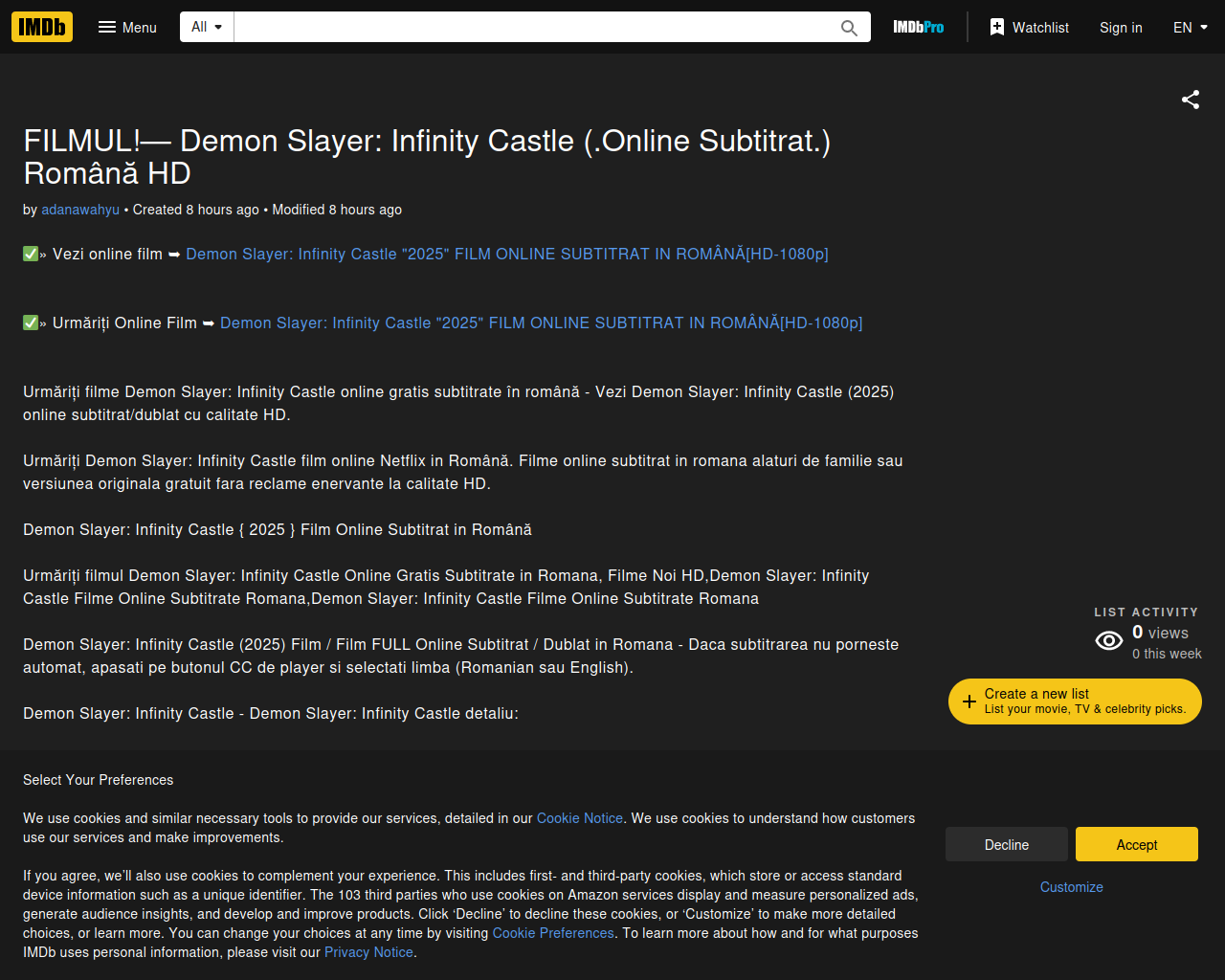This screenshot has width=1225, height=980.
Task: Open Customize cookie settings
Action: tap(1072, 887)
